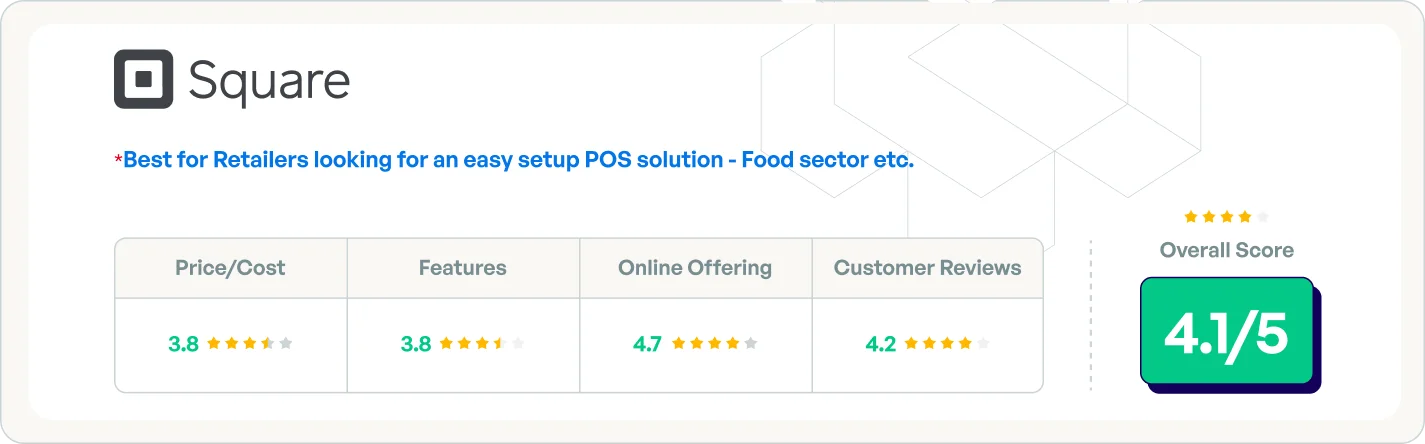The height and width of the screenshot is (444, 1425).
Task: Select the Online Offering column header
Action: (695, 268)
